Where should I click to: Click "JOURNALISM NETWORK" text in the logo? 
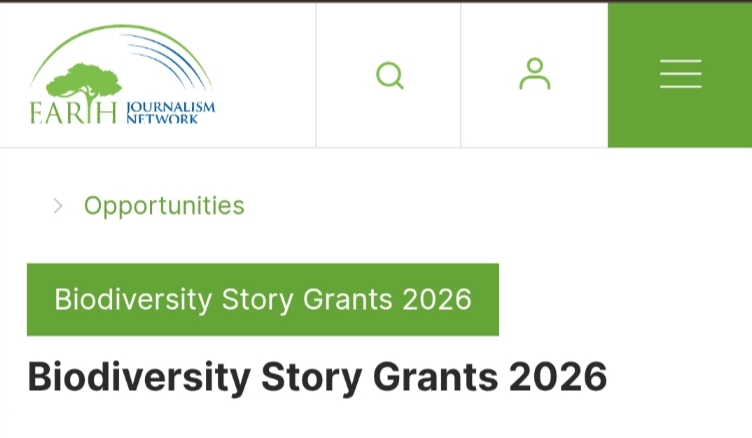pos(170,112)
